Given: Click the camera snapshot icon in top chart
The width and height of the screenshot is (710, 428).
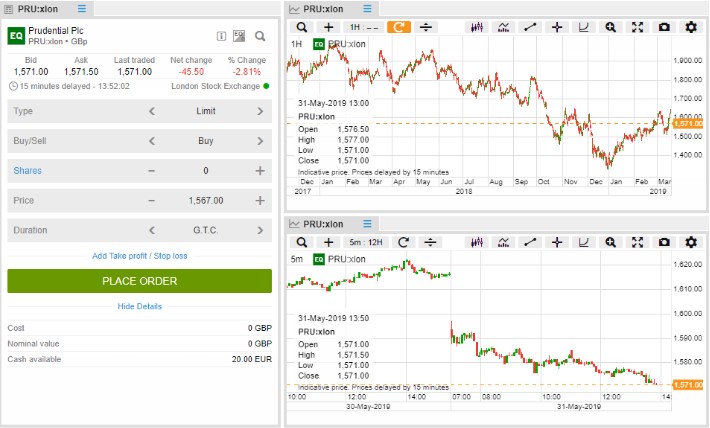Looking at the screenshot, I should tap(664, 27).
